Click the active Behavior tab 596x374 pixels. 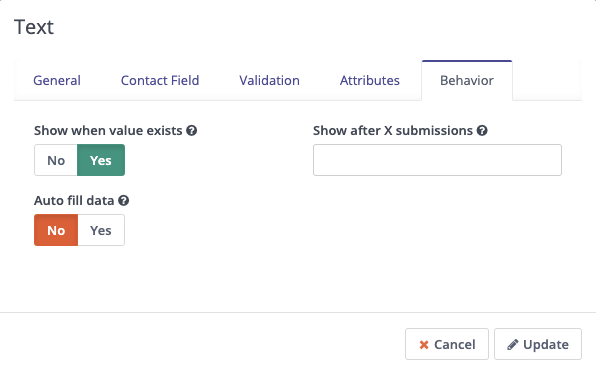click(x=467, y=81)
